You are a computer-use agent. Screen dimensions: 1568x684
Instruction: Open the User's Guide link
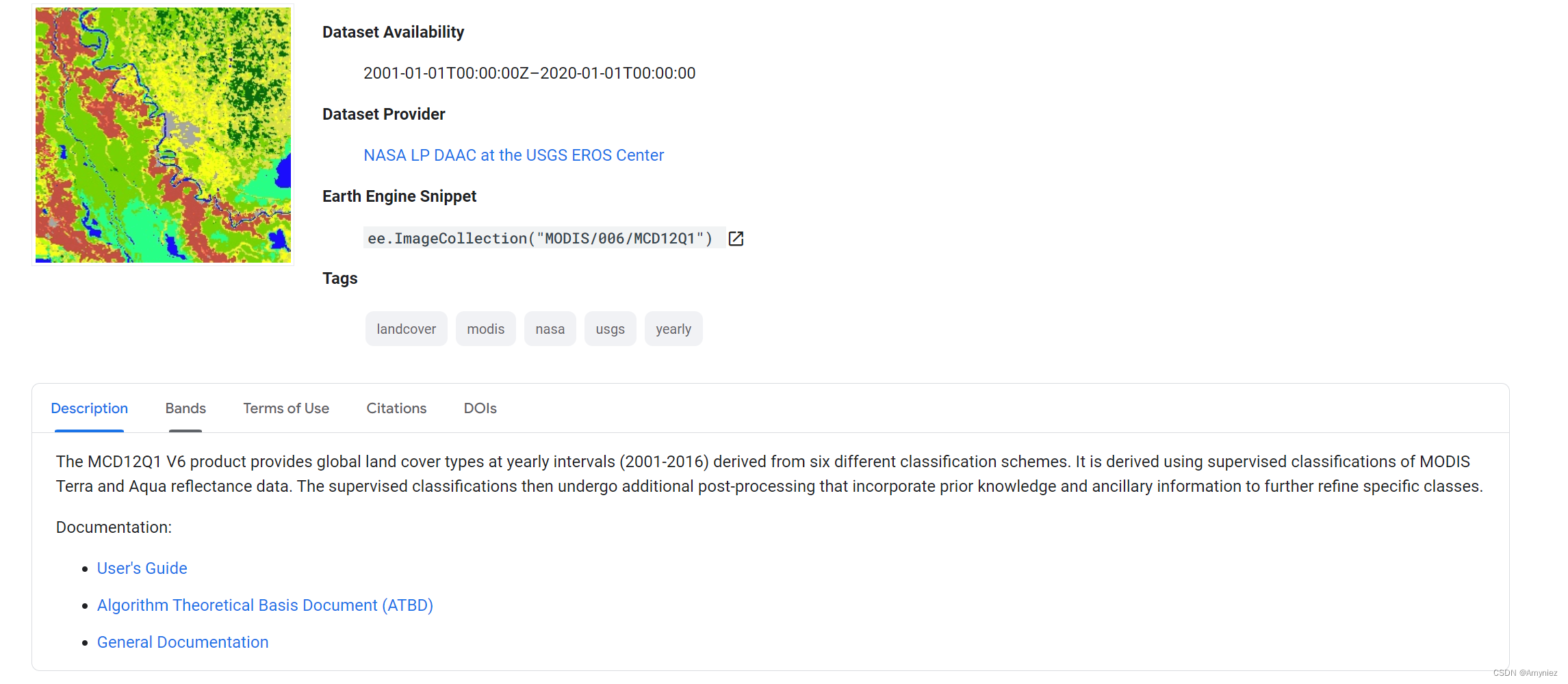click(x=142, y=568)
